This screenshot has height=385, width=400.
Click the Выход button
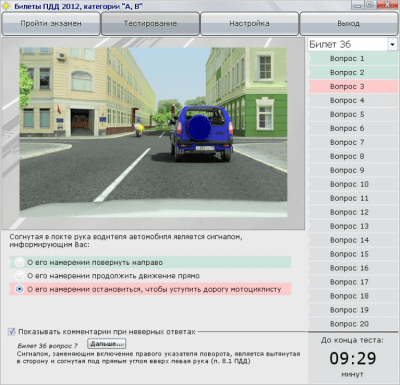(349, 24)
